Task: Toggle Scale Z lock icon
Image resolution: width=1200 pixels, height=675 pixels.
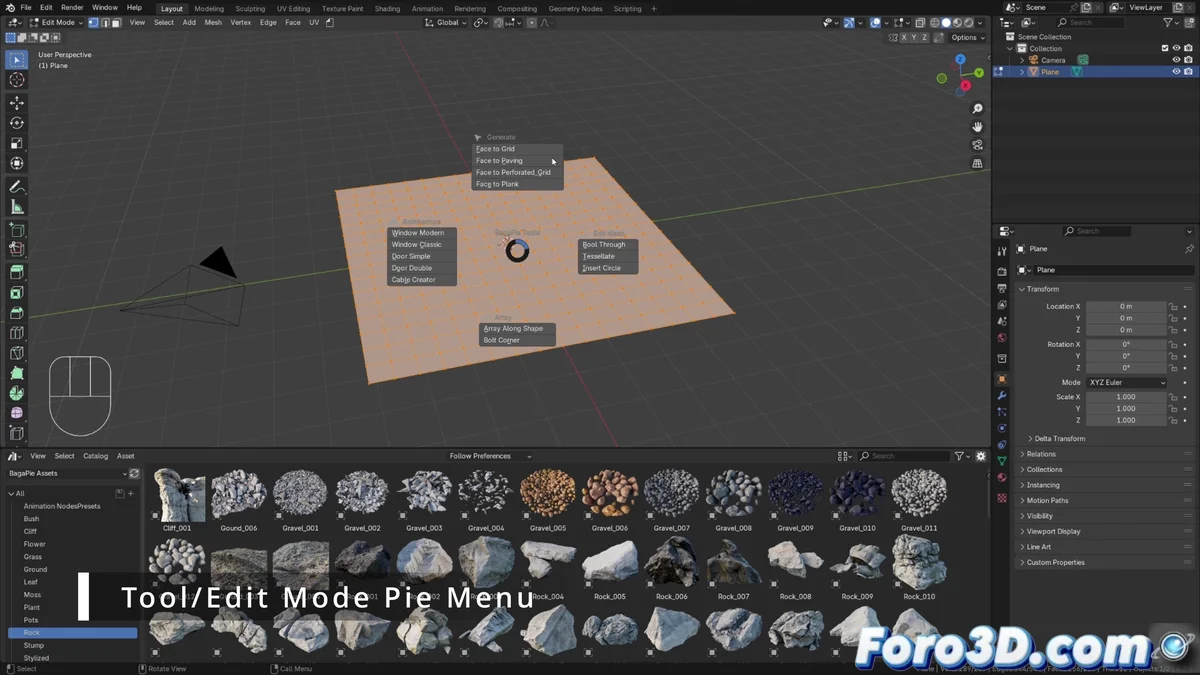Action: click(1174, 420)
